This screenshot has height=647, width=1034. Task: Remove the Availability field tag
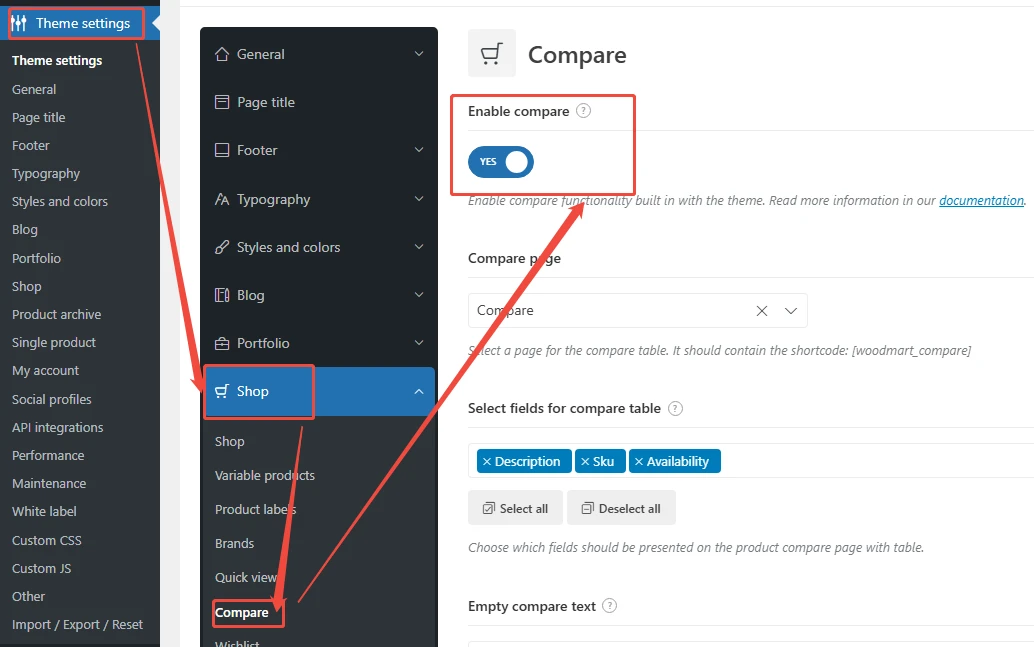pyautogui.click(x=639, y=461)
